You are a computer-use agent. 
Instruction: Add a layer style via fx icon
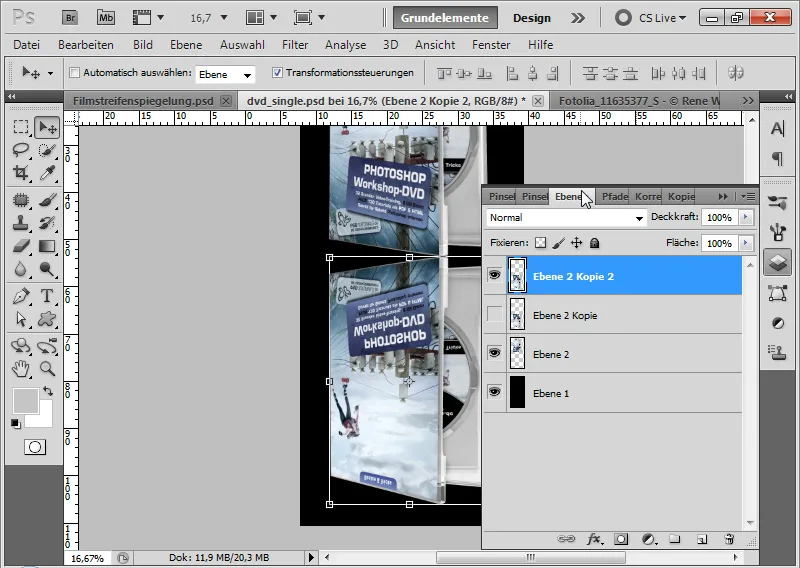coord(593,539)
